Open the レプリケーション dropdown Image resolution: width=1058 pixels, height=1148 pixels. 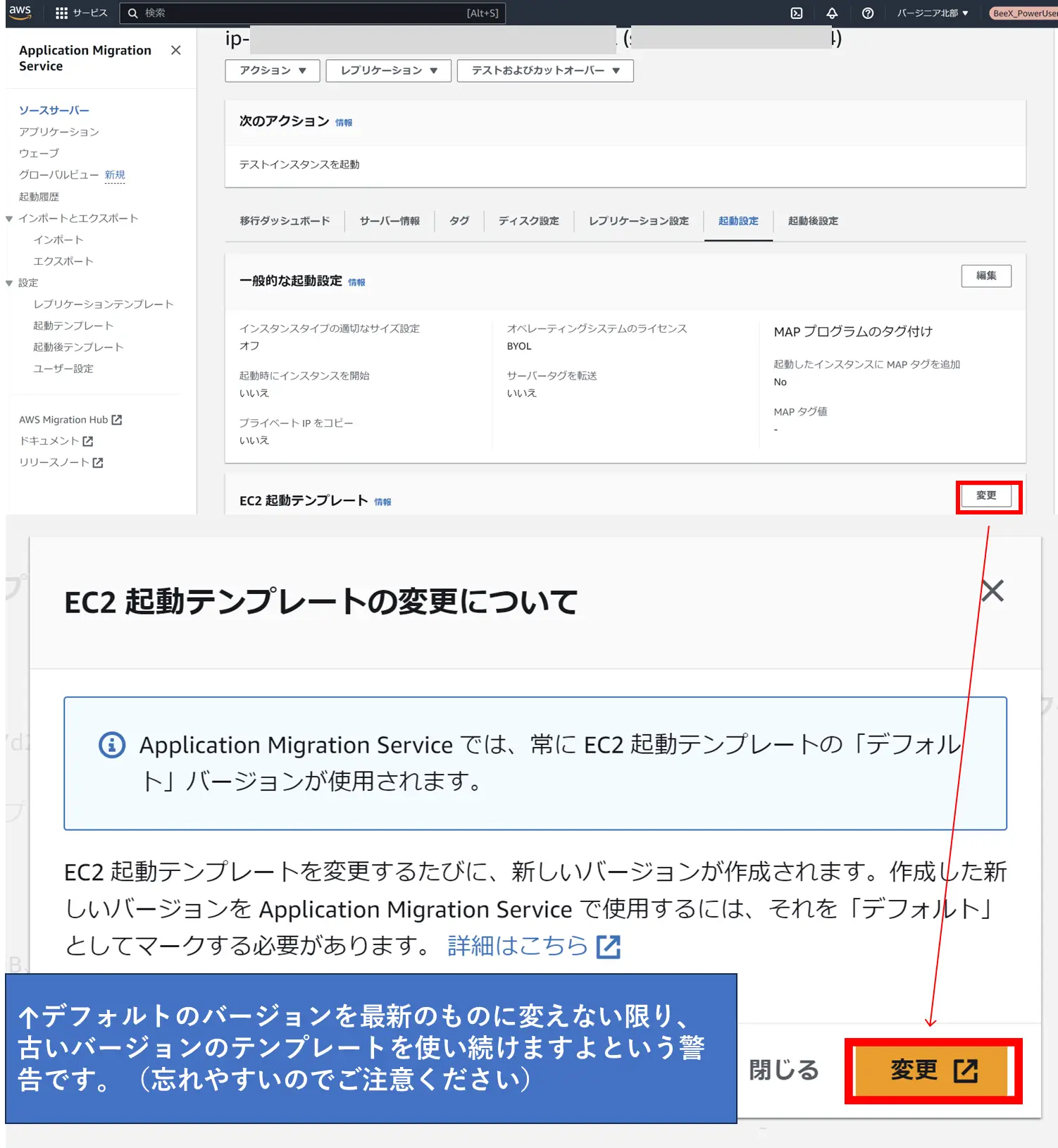pyautogui.click(x=389, y=70)
